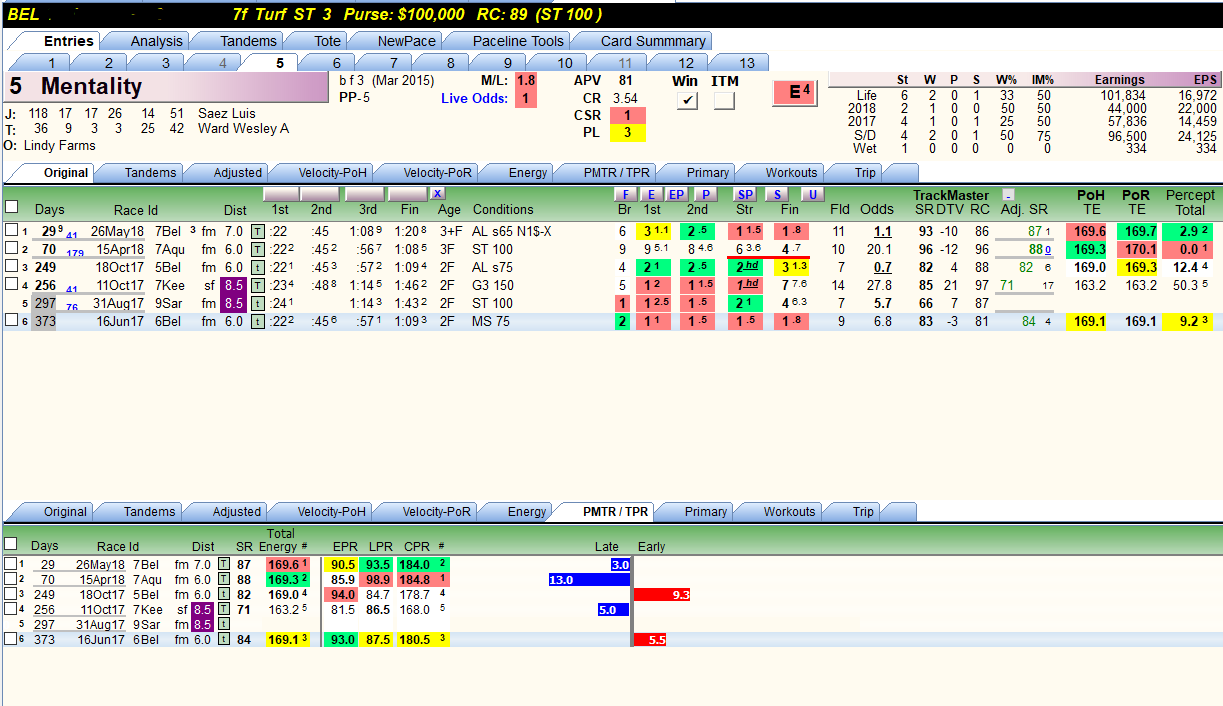
Task: Select the race 6 tab
Action: (337, 63)
